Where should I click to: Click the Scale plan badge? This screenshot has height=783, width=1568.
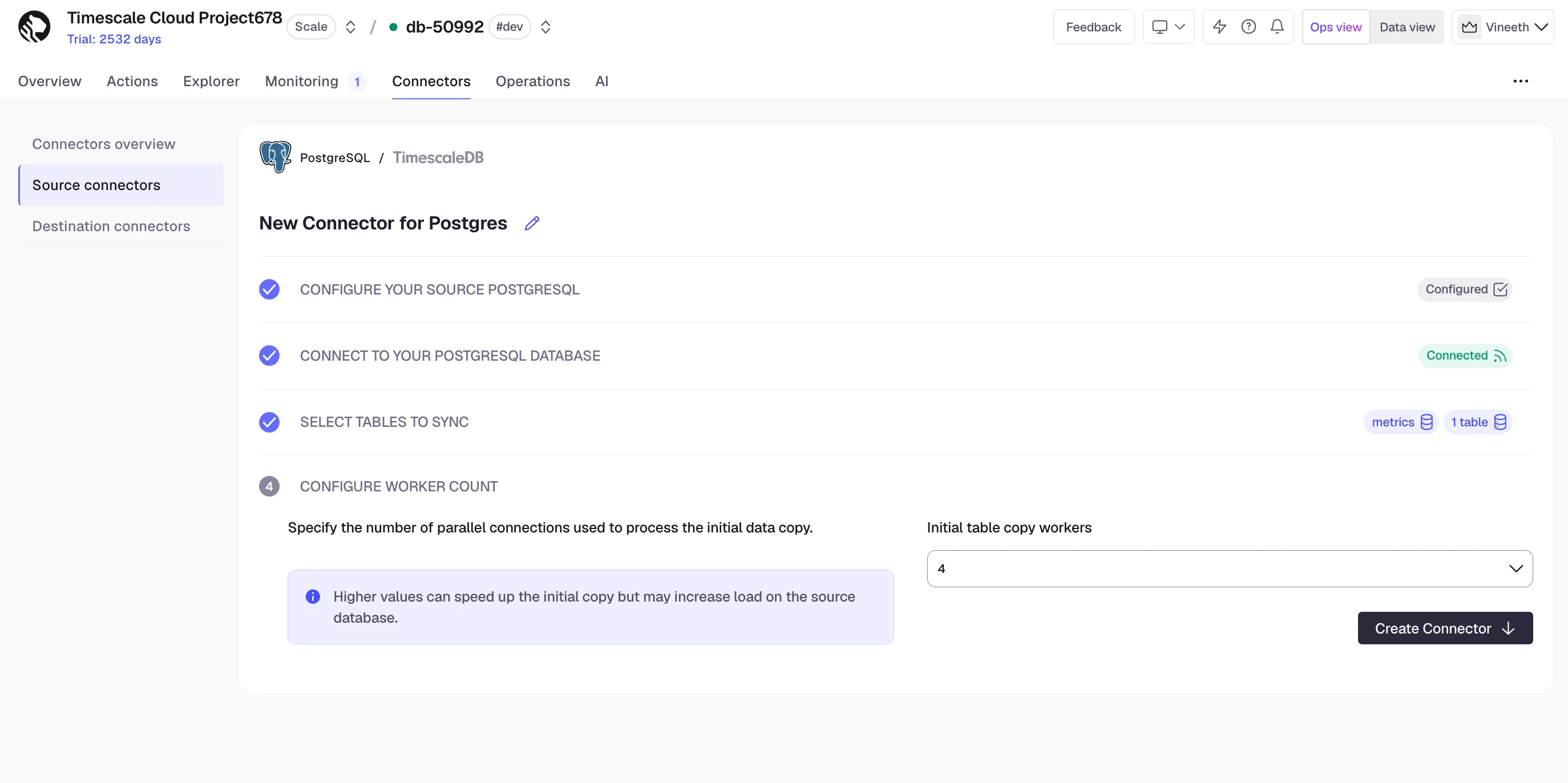pyautogui.click(x=311, y=27)
